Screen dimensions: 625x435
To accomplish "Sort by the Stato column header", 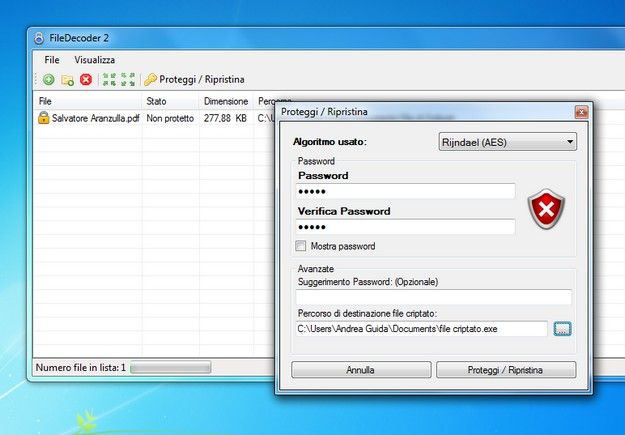I will coord(170,101).
